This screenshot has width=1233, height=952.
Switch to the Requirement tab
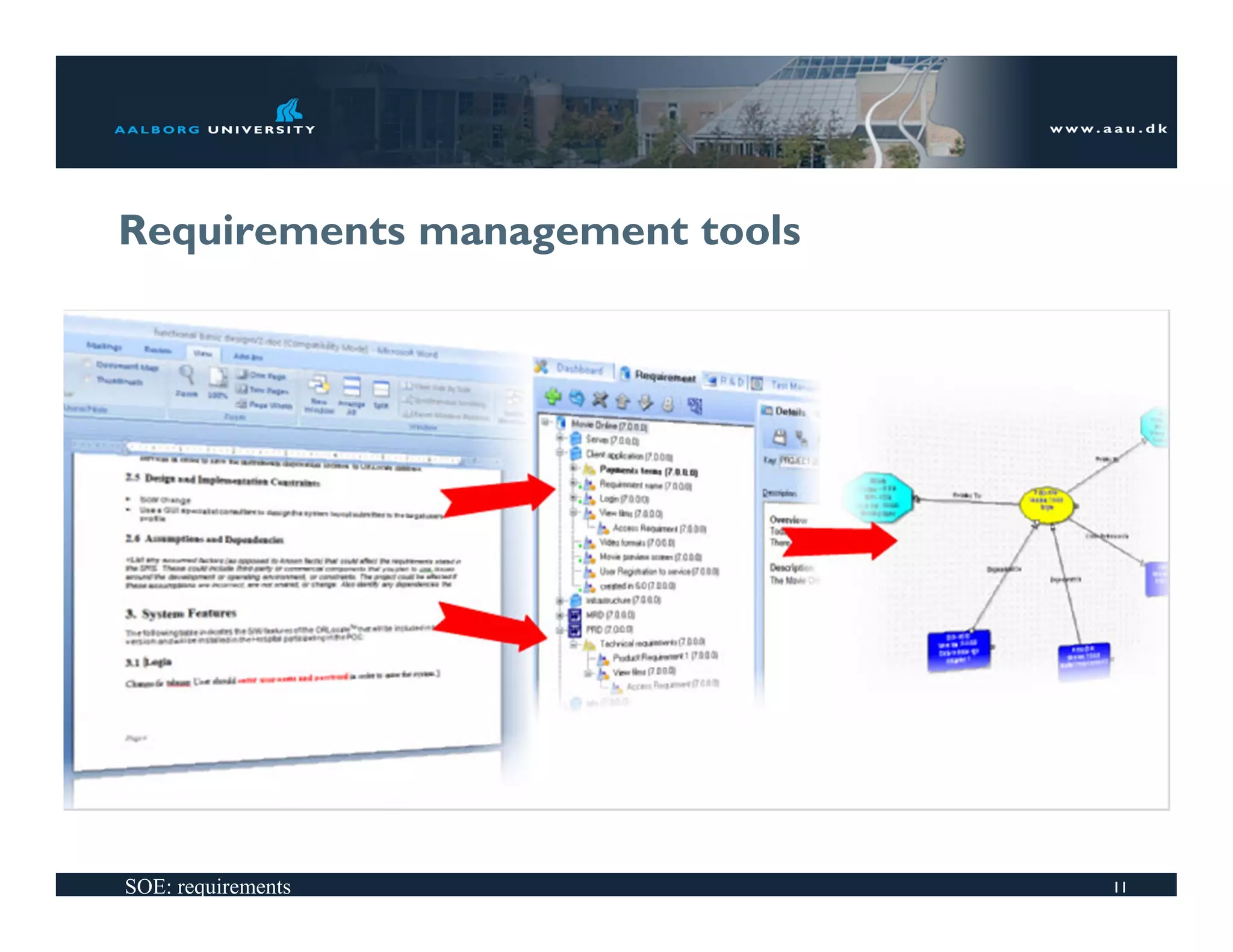click(x=659, y=375)
